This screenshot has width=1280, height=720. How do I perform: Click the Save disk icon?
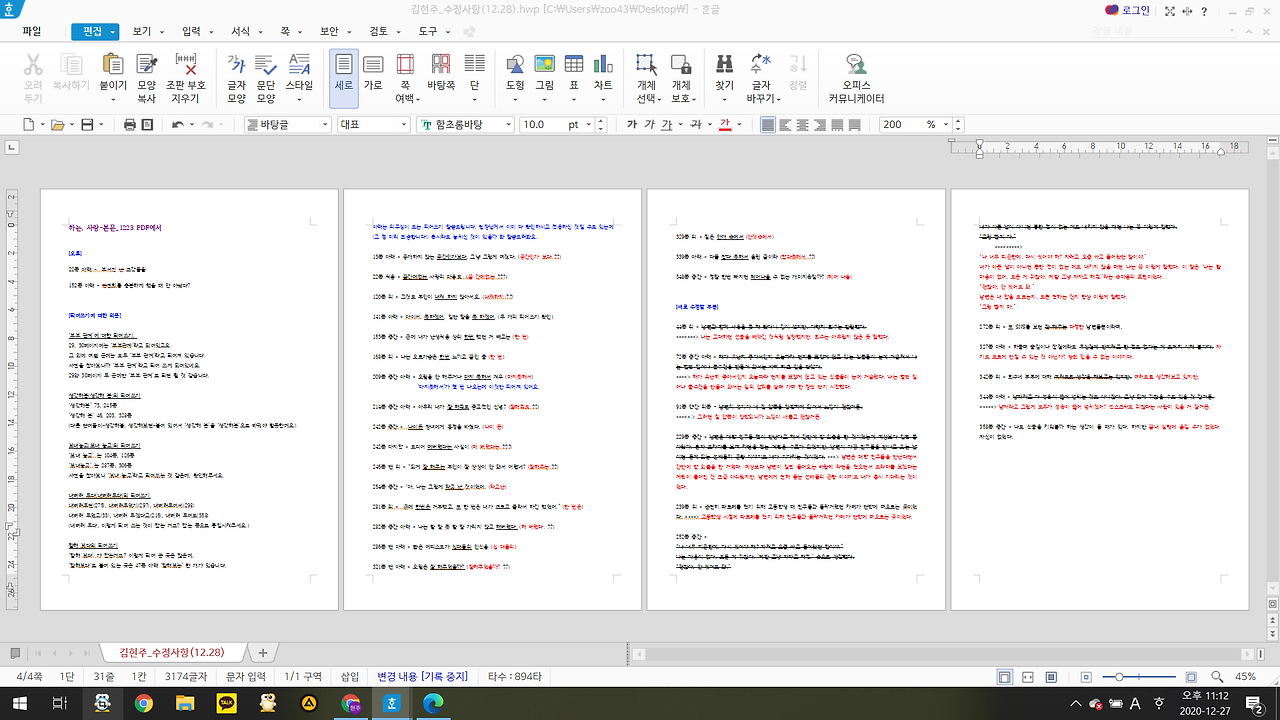point(87,125)
